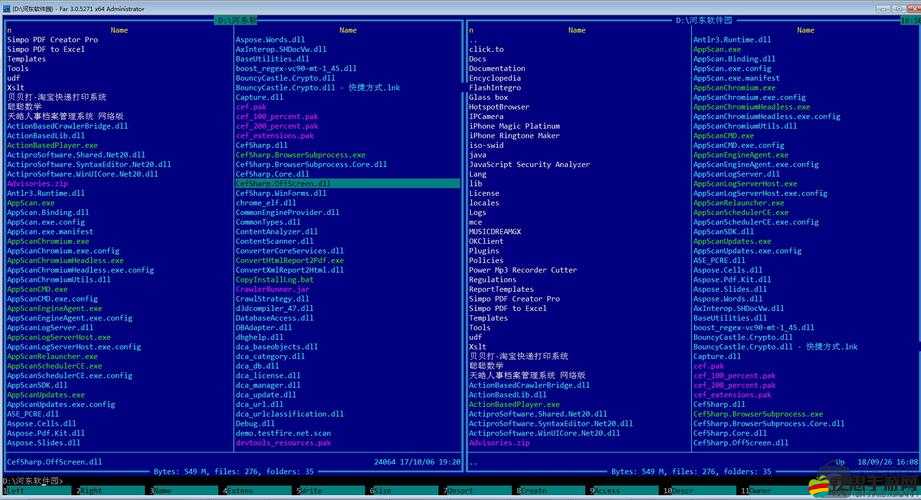Click the Far Manager title bar icon
This screenshot has height=500, width=921.
[6, 9]
